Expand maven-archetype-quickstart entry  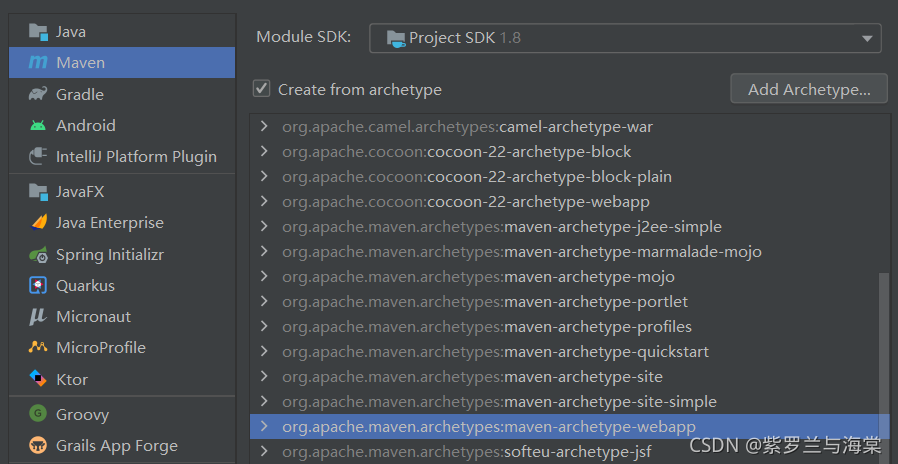pos(264,351)
